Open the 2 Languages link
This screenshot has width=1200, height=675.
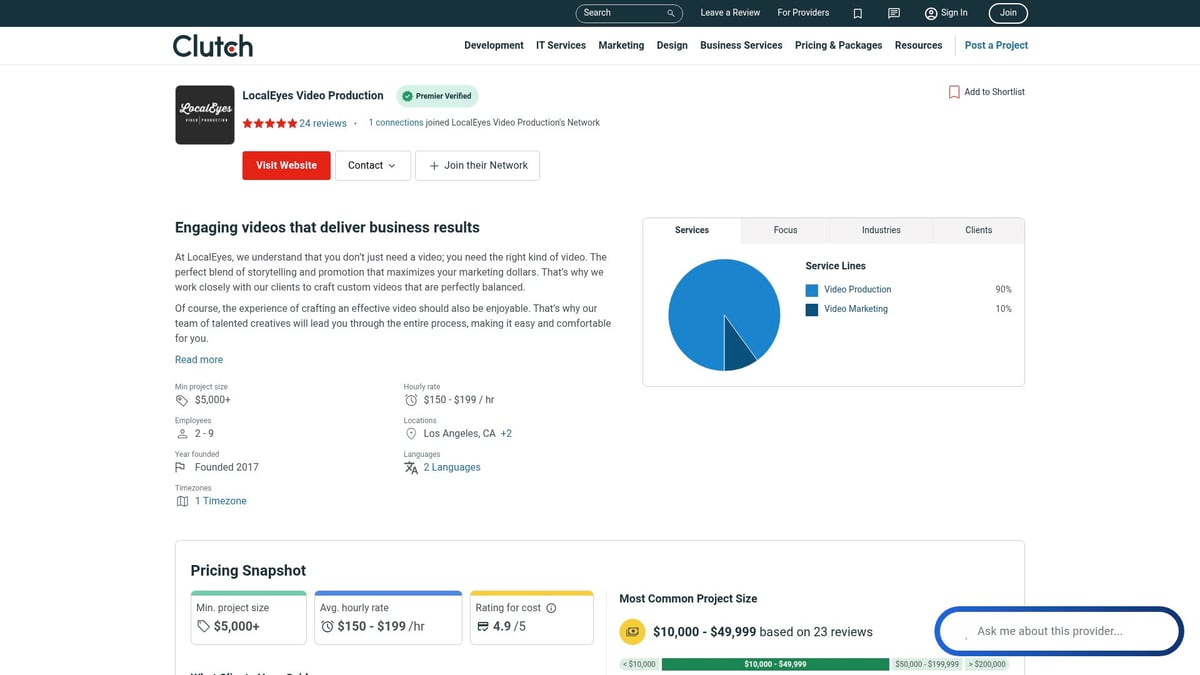(x=452, y=467)
